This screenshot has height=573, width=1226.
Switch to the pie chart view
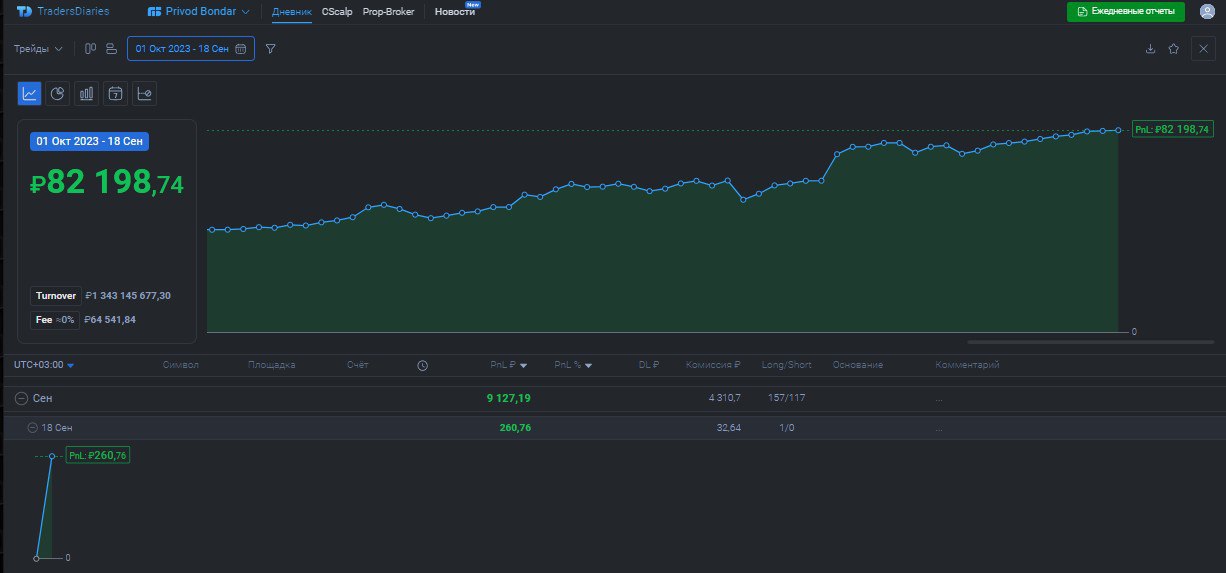[58, 94]
